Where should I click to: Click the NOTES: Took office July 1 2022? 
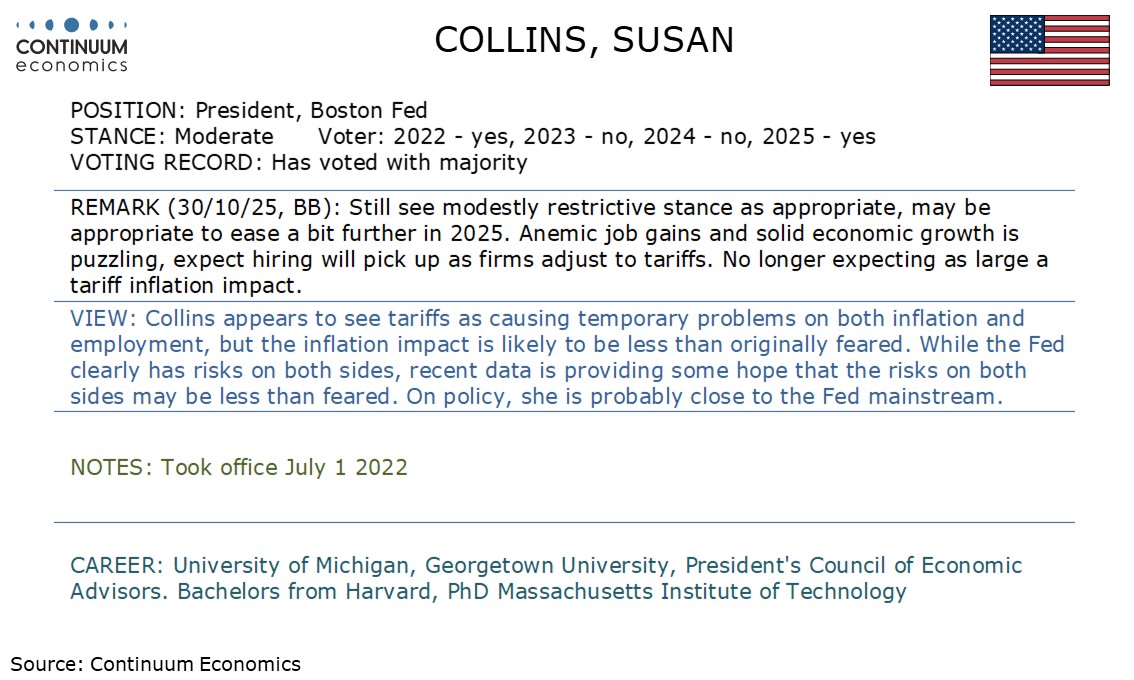[239, 467]
